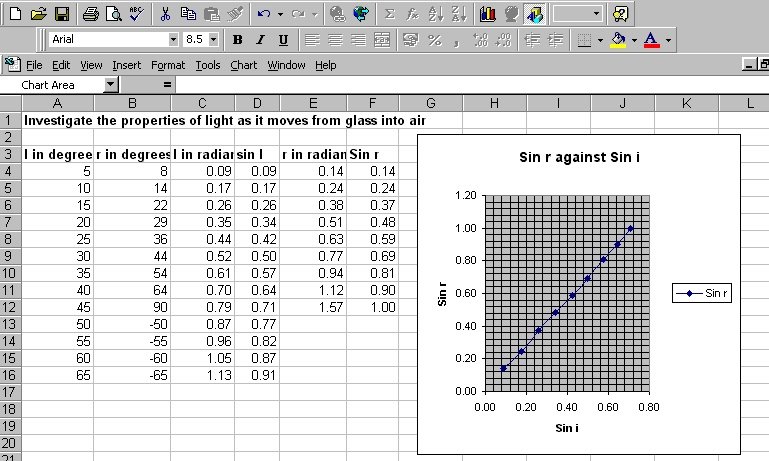Click the Cut scissors icon
The image size is (769, 461).
click(166, 14)
